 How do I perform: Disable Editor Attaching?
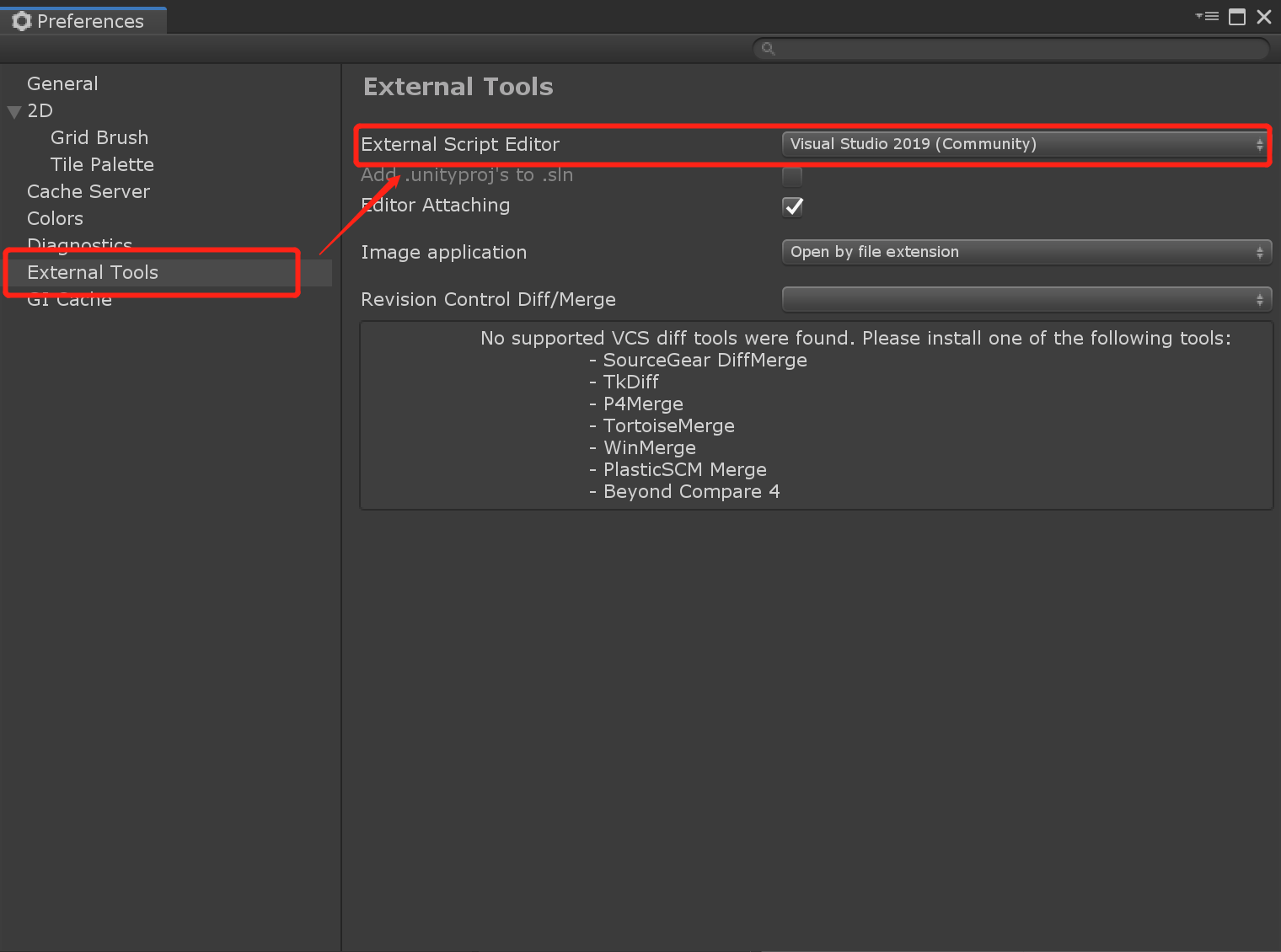pyautogui.click(x=791, y=206)
